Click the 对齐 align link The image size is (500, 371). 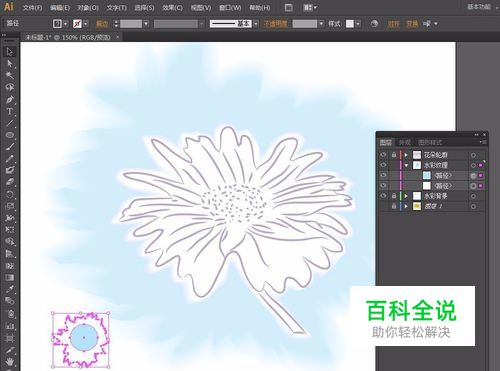pyautogui.click(x=393, y=24)
